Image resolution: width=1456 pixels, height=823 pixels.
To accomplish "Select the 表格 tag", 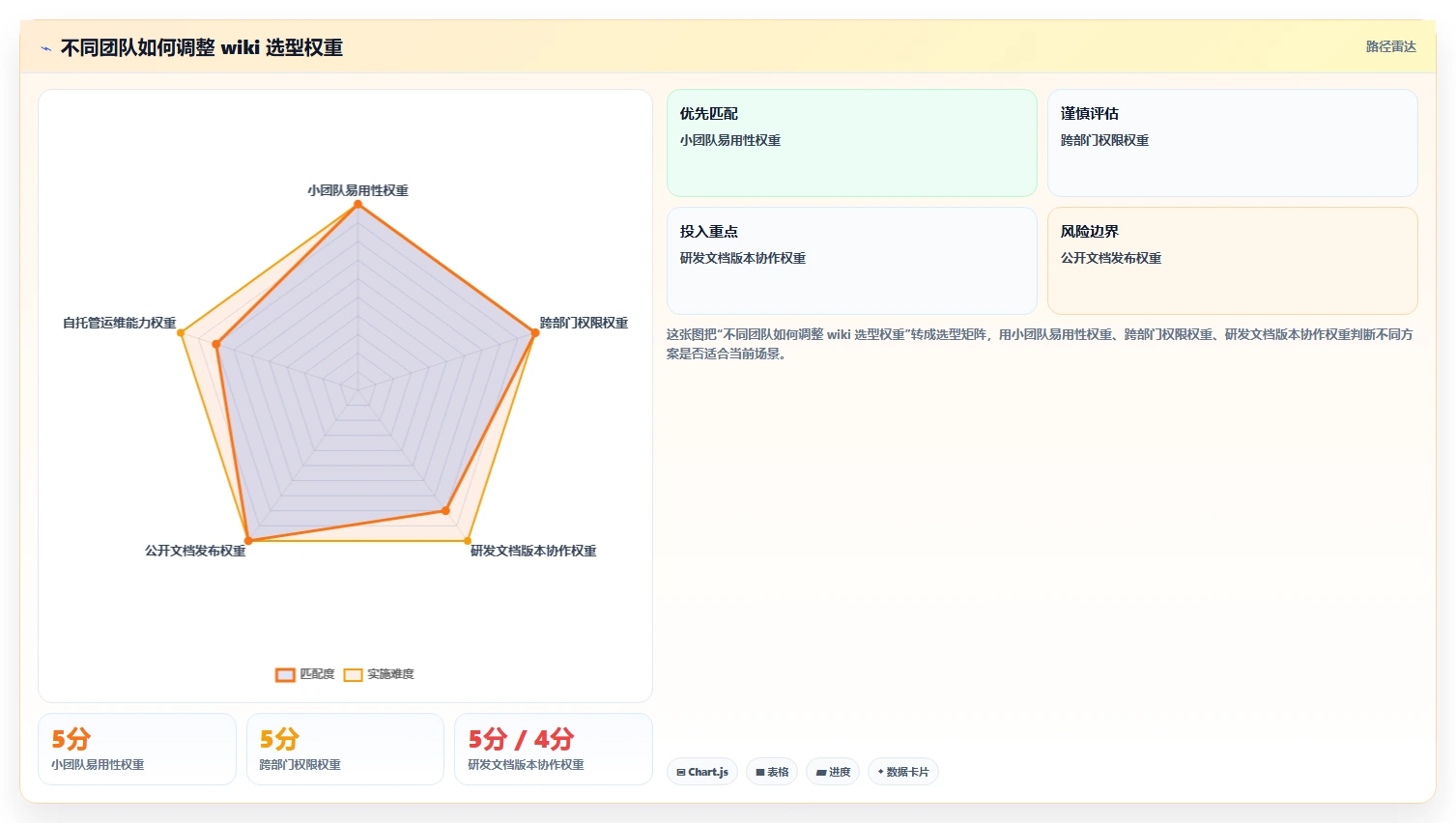I will tap(772, 772).
